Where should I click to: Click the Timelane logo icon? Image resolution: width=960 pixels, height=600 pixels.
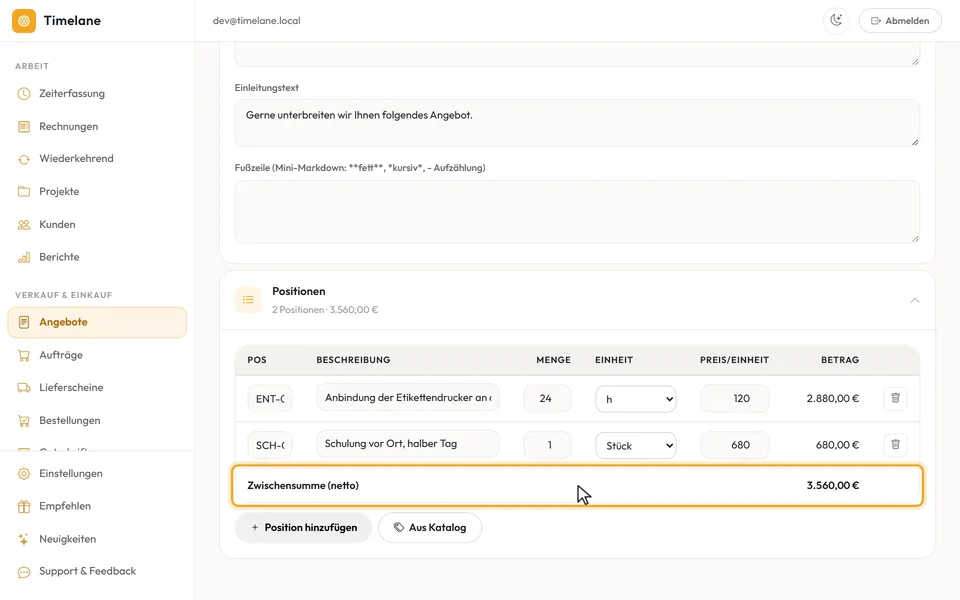tap(24, 21)
